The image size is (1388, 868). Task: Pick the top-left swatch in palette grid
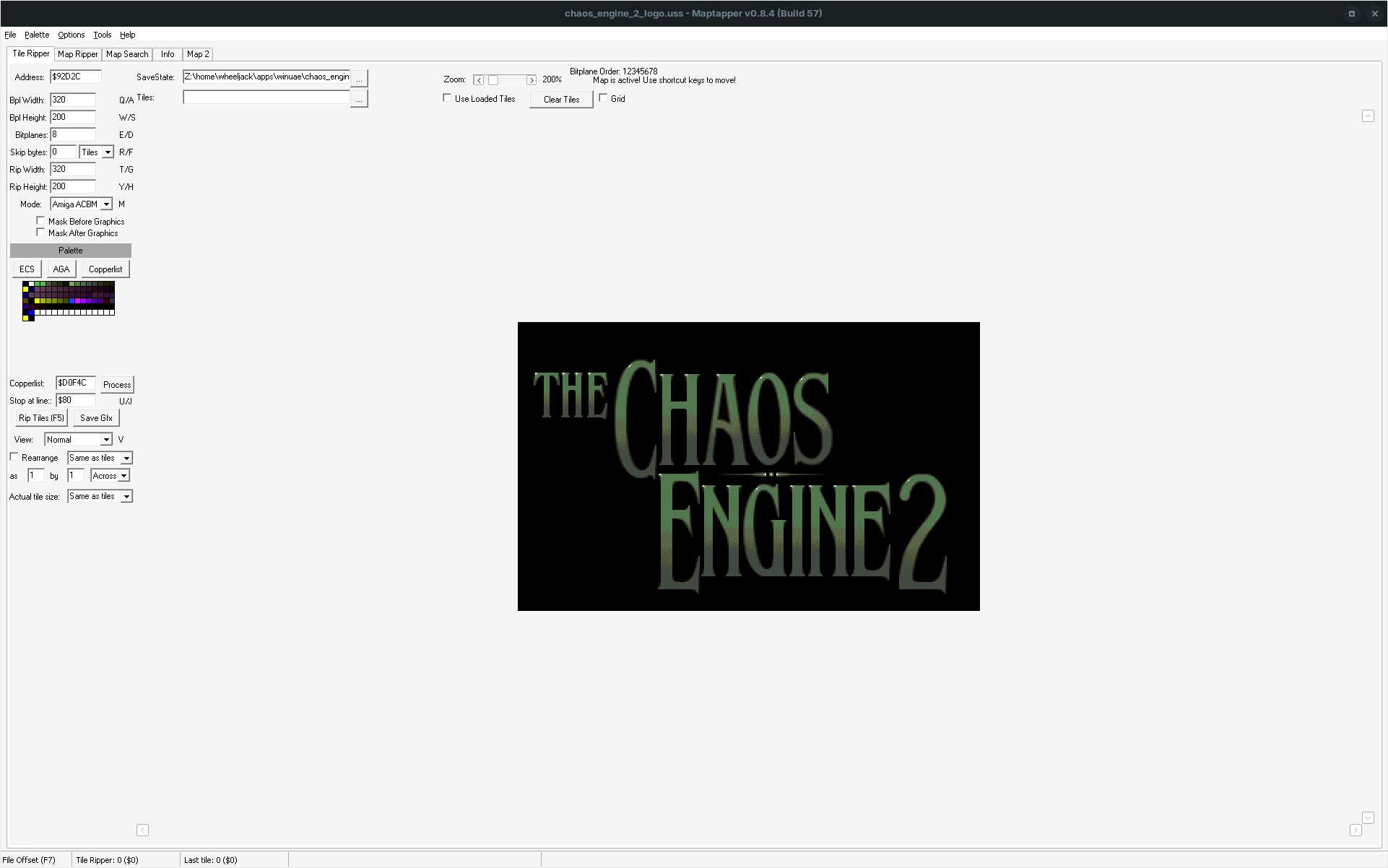(x=25, y=284)
